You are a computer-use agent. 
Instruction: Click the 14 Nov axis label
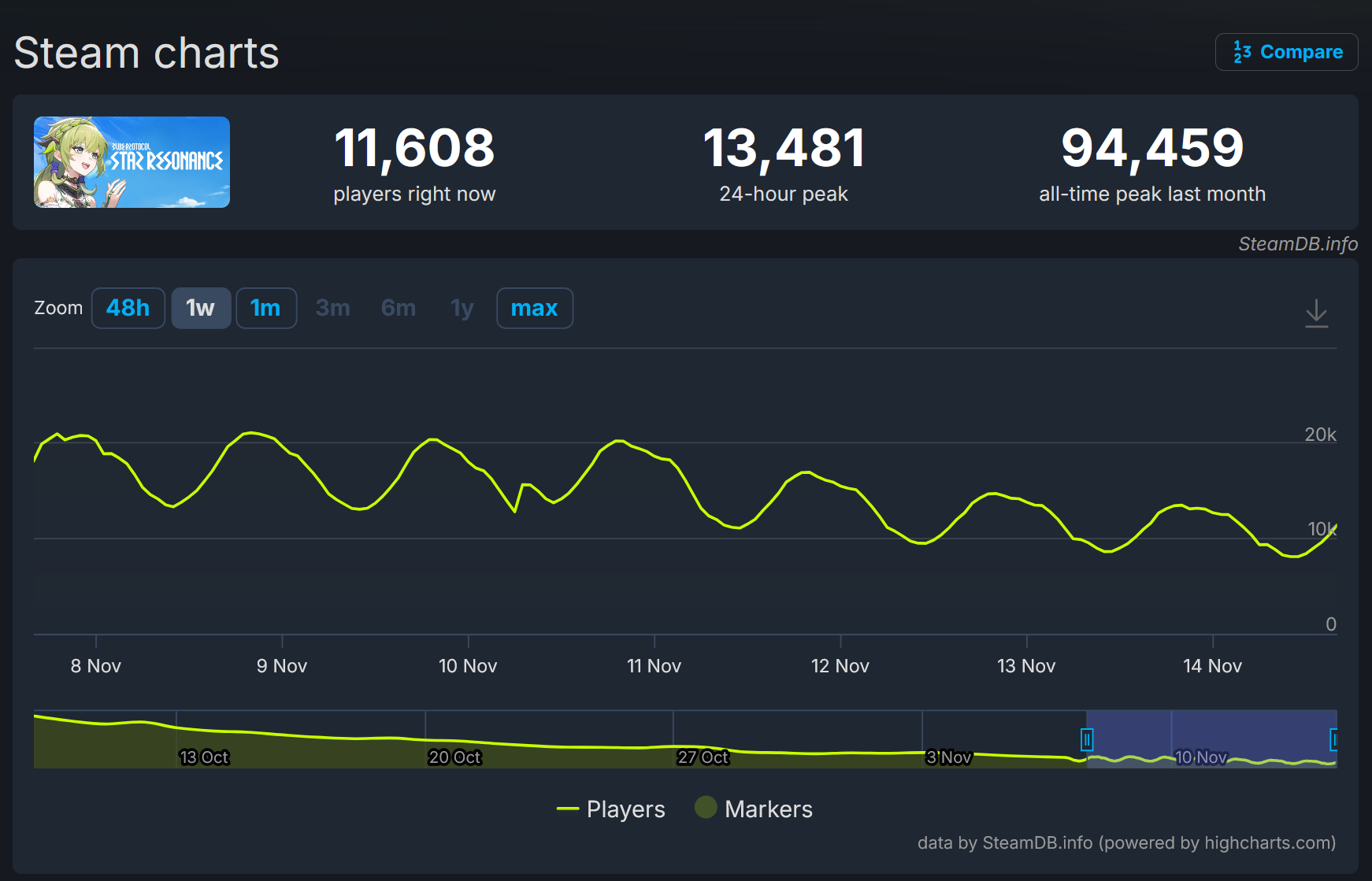tap(1213, 666)
